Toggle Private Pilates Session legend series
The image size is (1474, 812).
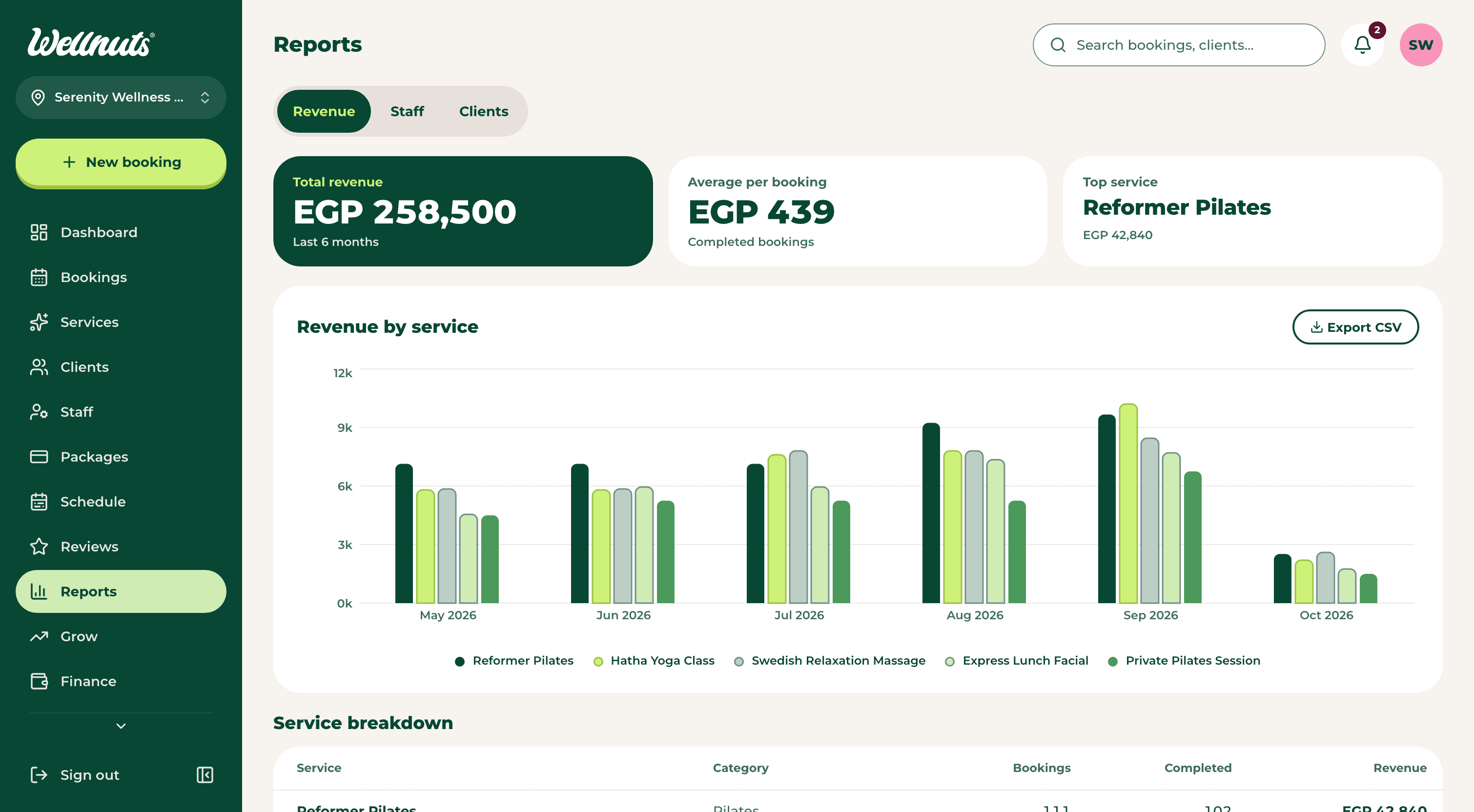pos(1184,661)
